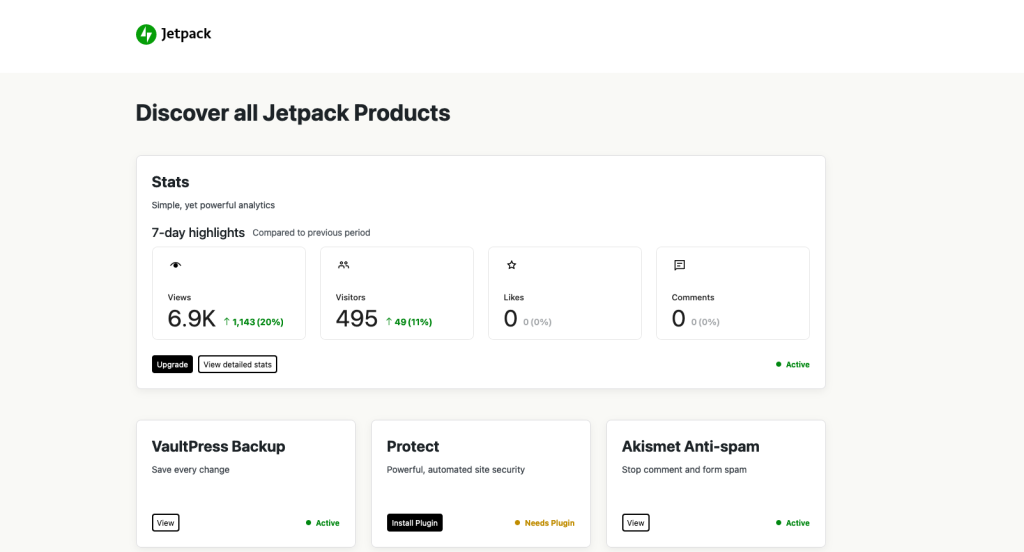Open View detailed stats
The height and width of the screenshot is (552, 1024).
pos(237,364)
